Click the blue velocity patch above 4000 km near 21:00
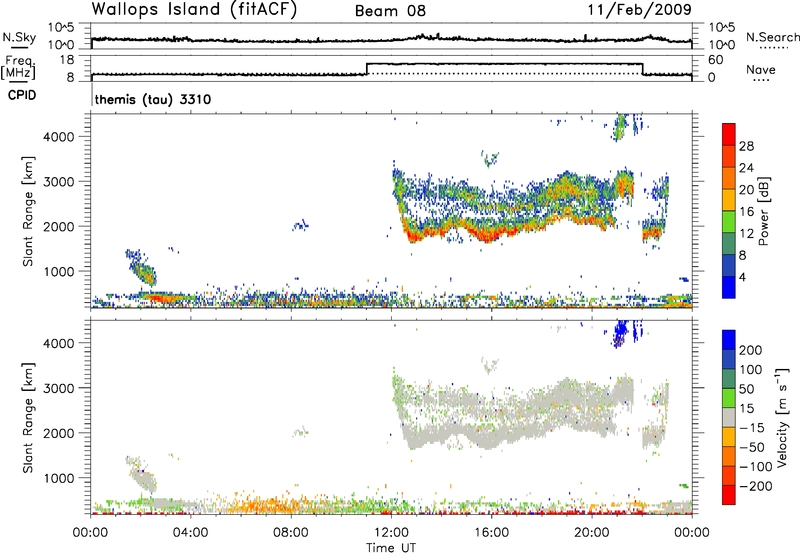The height and width of the screenshot is (554, 800). [621, 333]
